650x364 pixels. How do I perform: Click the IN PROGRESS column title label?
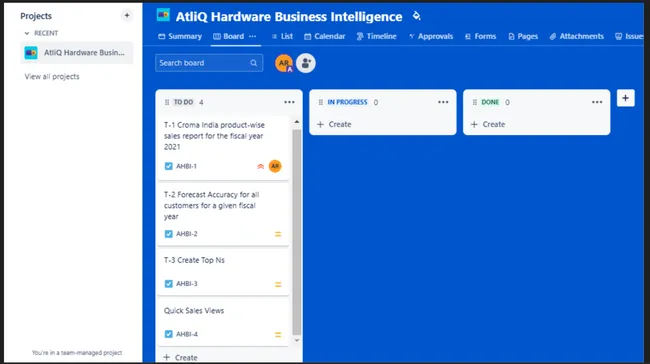[x=347, y=102]
